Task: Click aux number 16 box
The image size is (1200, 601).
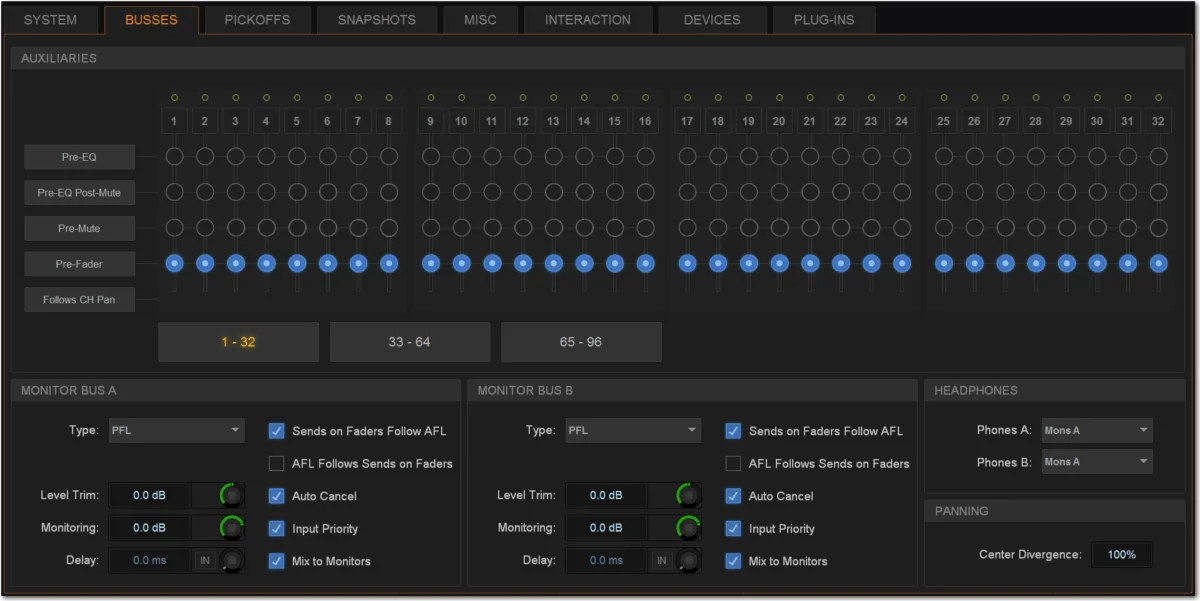Action: pos(646,121)
